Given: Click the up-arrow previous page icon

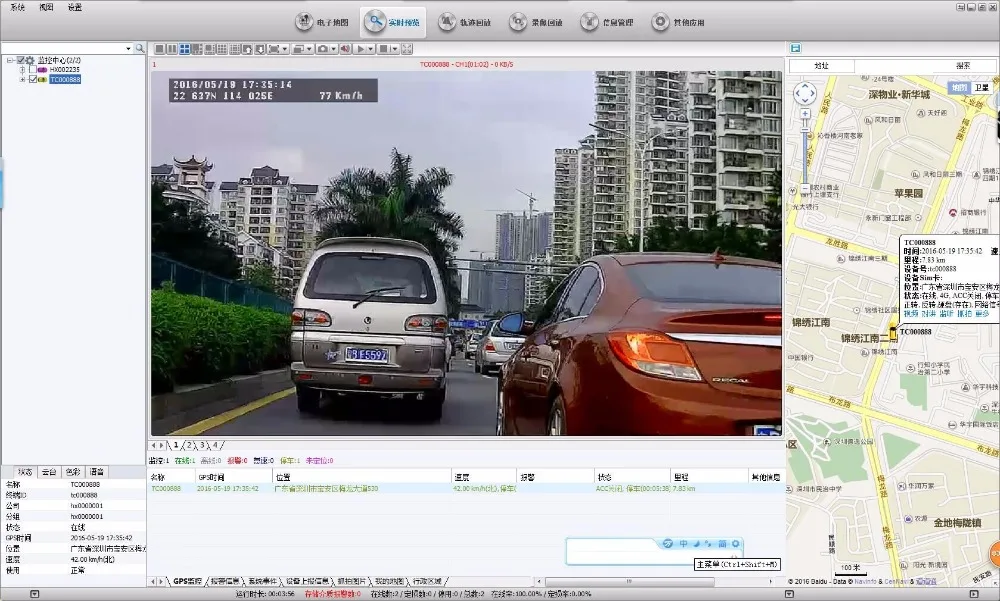Looking at the screenshot, I should 247,49.
